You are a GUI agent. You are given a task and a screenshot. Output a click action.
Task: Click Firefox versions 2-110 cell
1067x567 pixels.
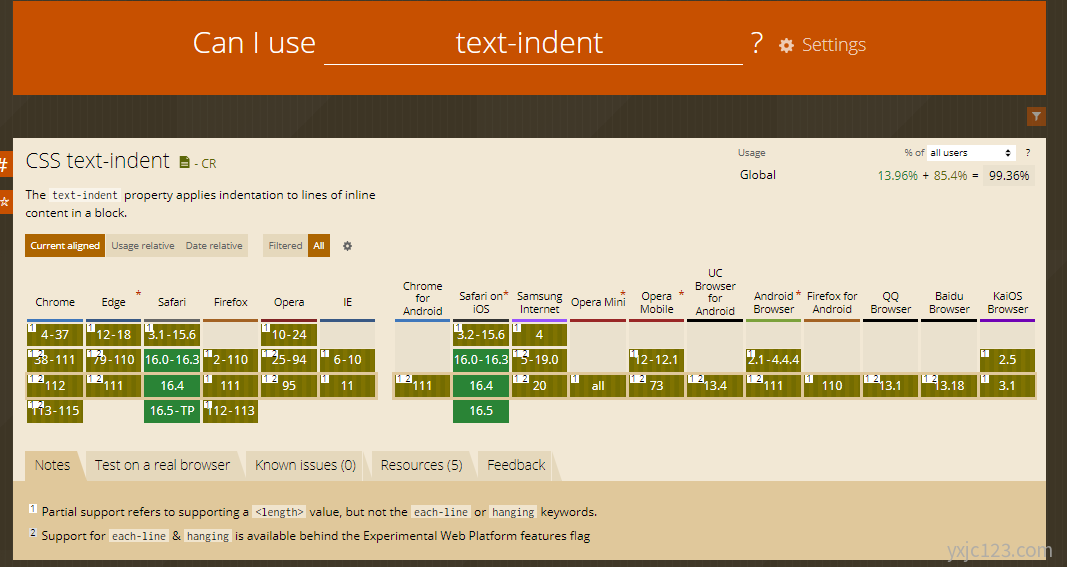231,360
